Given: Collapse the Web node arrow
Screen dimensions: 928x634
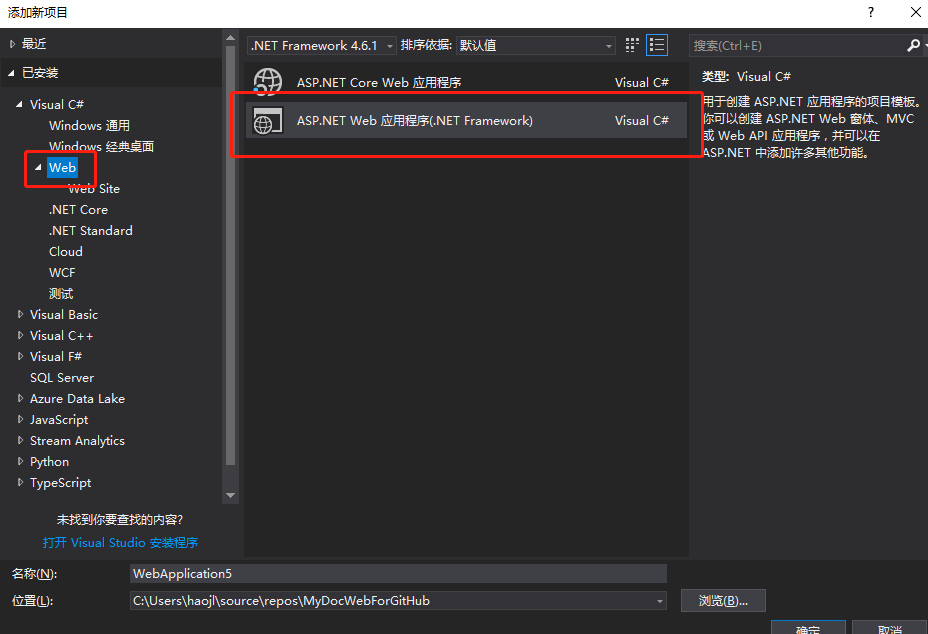Looking at the screenshot, I should point(38,168).
